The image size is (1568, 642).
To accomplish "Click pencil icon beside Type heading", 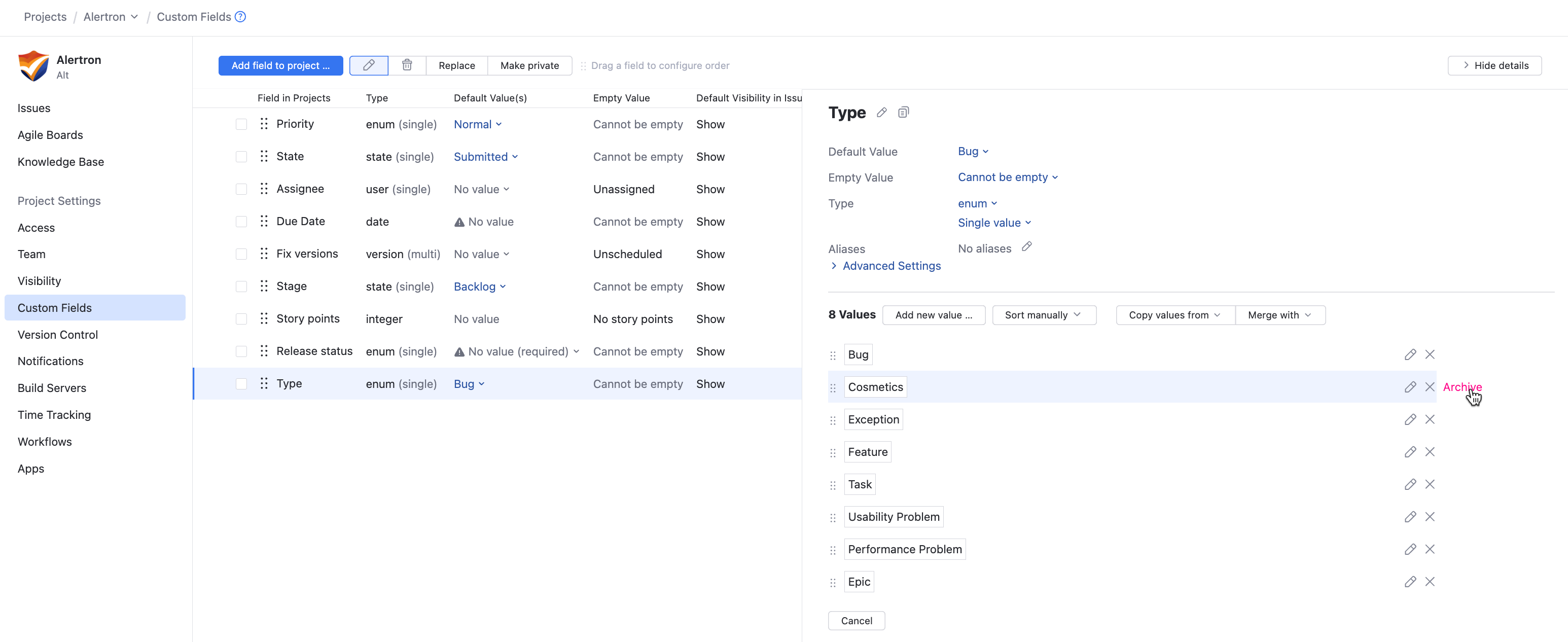I will 881,113.
